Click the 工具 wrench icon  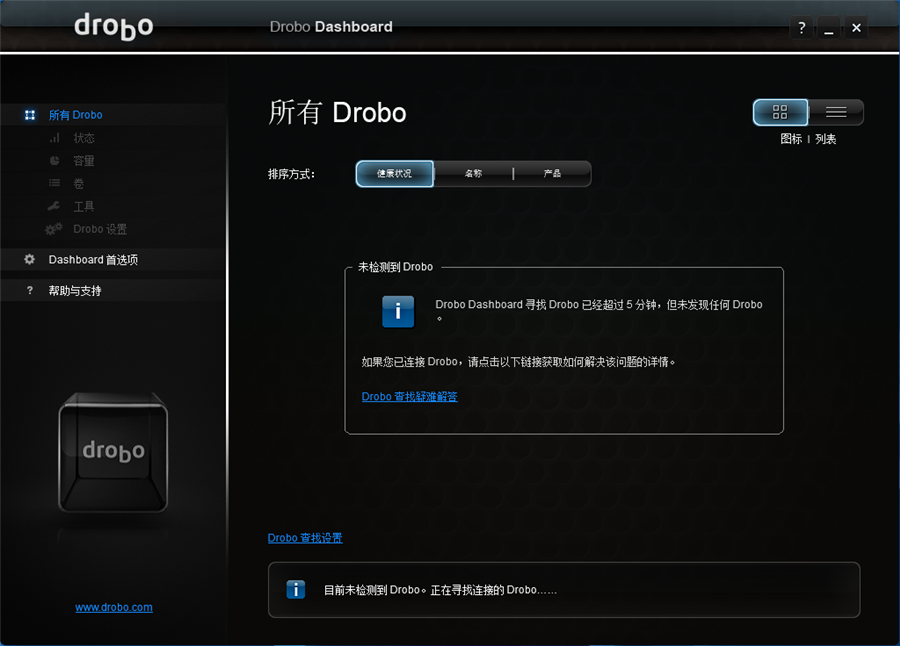54,206
